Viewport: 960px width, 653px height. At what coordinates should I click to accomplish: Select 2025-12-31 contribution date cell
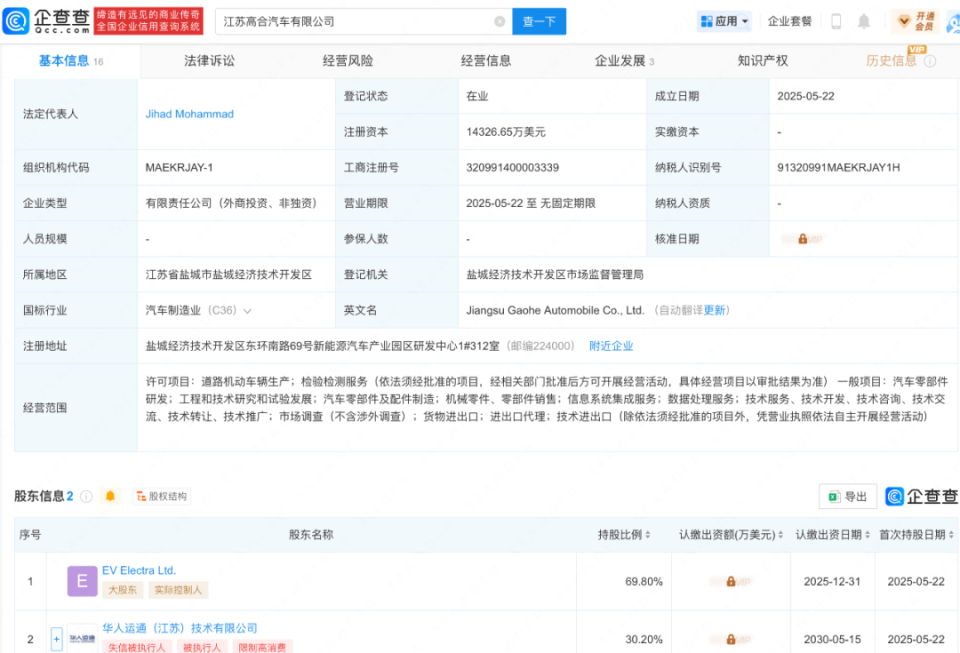832,581
